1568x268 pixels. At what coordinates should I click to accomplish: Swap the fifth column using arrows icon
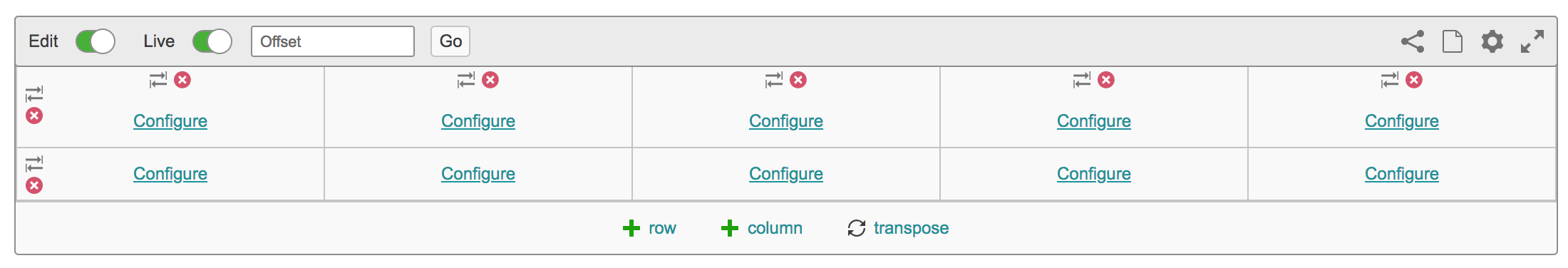tap(1390, 80)
